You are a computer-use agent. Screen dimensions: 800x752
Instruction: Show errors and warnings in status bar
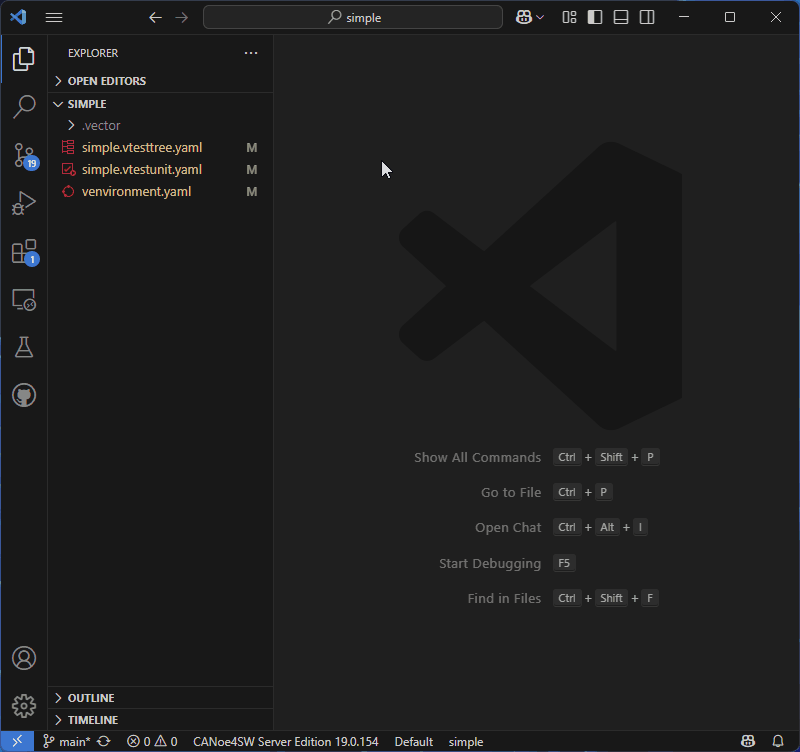pyautogui.click(x=152, y=741)
